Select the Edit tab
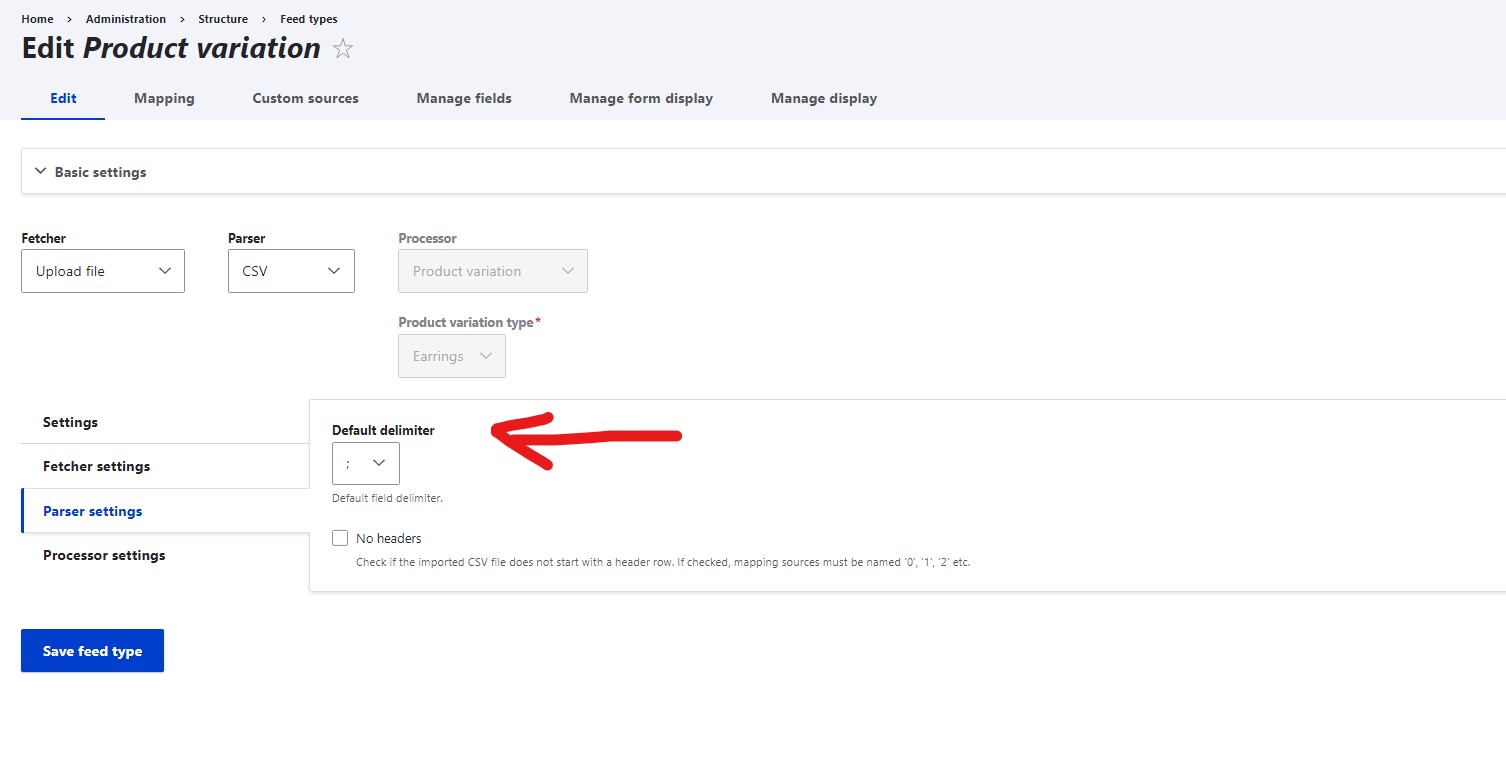 [63, 98]
